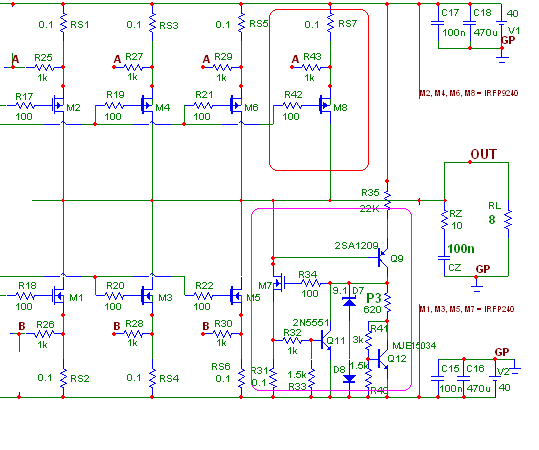Image resolution: width=539 pixels, height=450 pixels.
Task: Select the Q12 transistor symbol
Action: [383, 359]
